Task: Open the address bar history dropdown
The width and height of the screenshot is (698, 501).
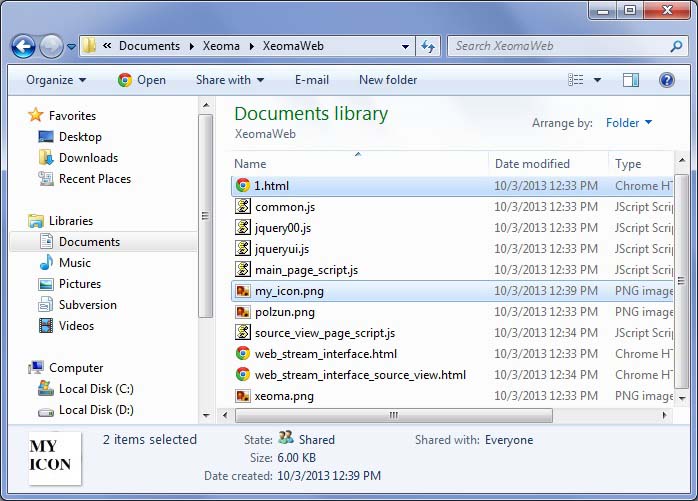Action: (x=405, y=46)
